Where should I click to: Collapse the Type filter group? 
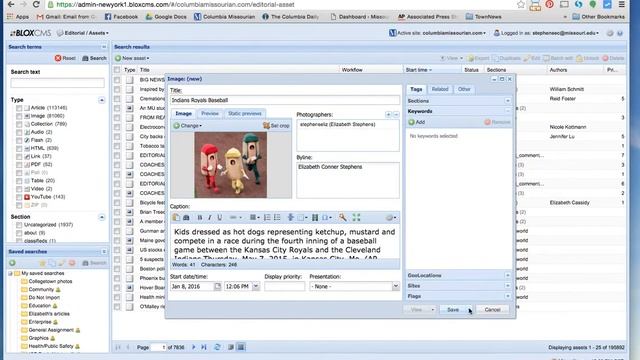pyautogui.click(x=102, y=100)
